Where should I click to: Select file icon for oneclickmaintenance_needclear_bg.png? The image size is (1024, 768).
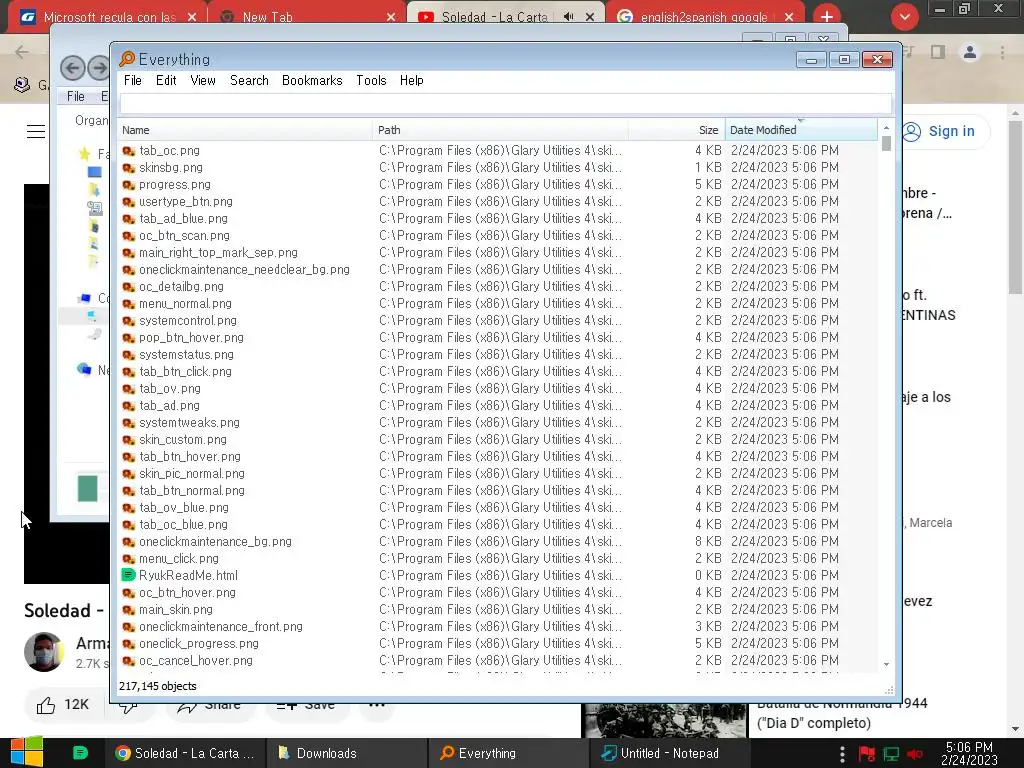129,270
